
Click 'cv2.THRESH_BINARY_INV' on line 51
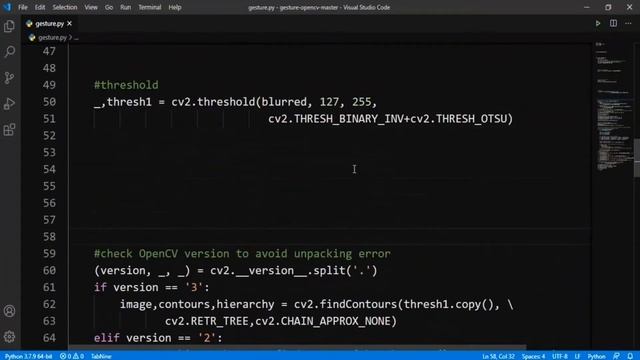coord(335,119)
